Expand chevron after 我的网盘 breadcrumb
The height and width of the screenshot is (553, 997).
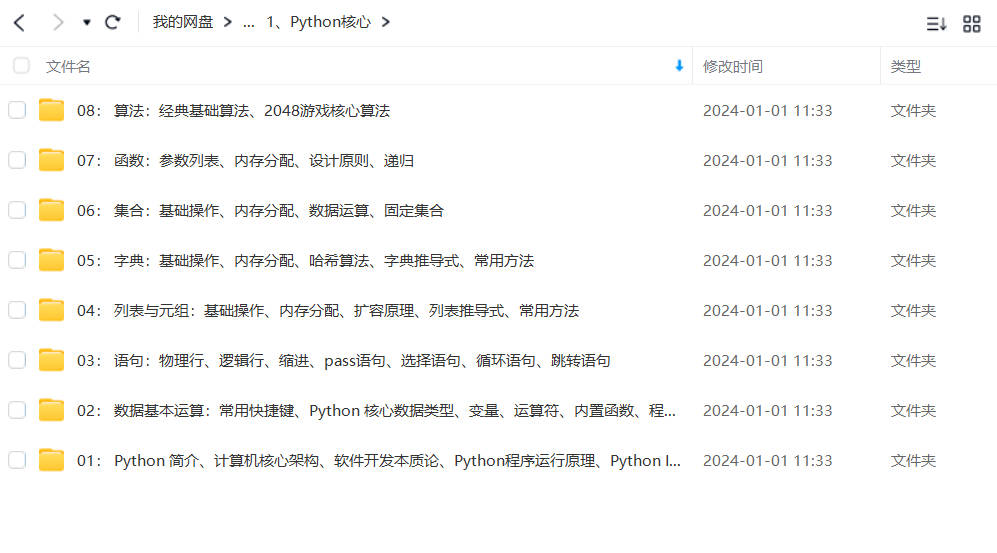[228, 22]
